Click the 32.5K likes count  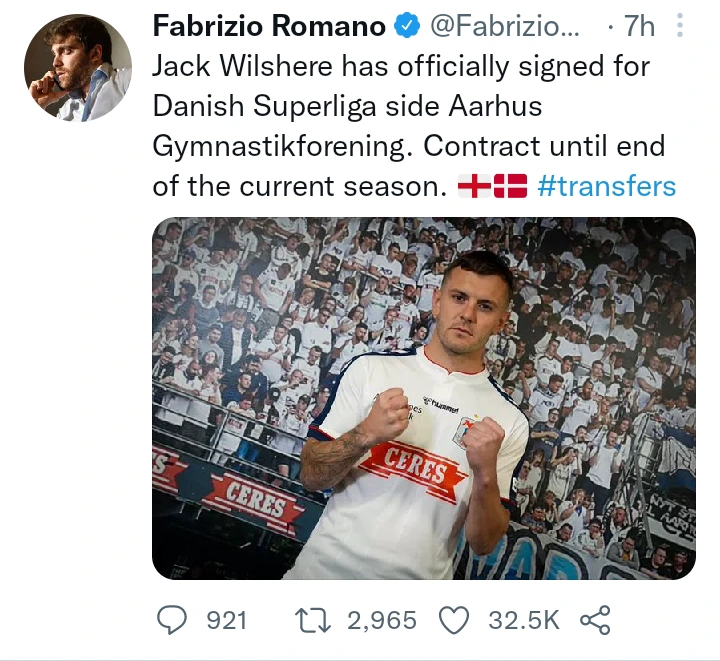point(524,621)
